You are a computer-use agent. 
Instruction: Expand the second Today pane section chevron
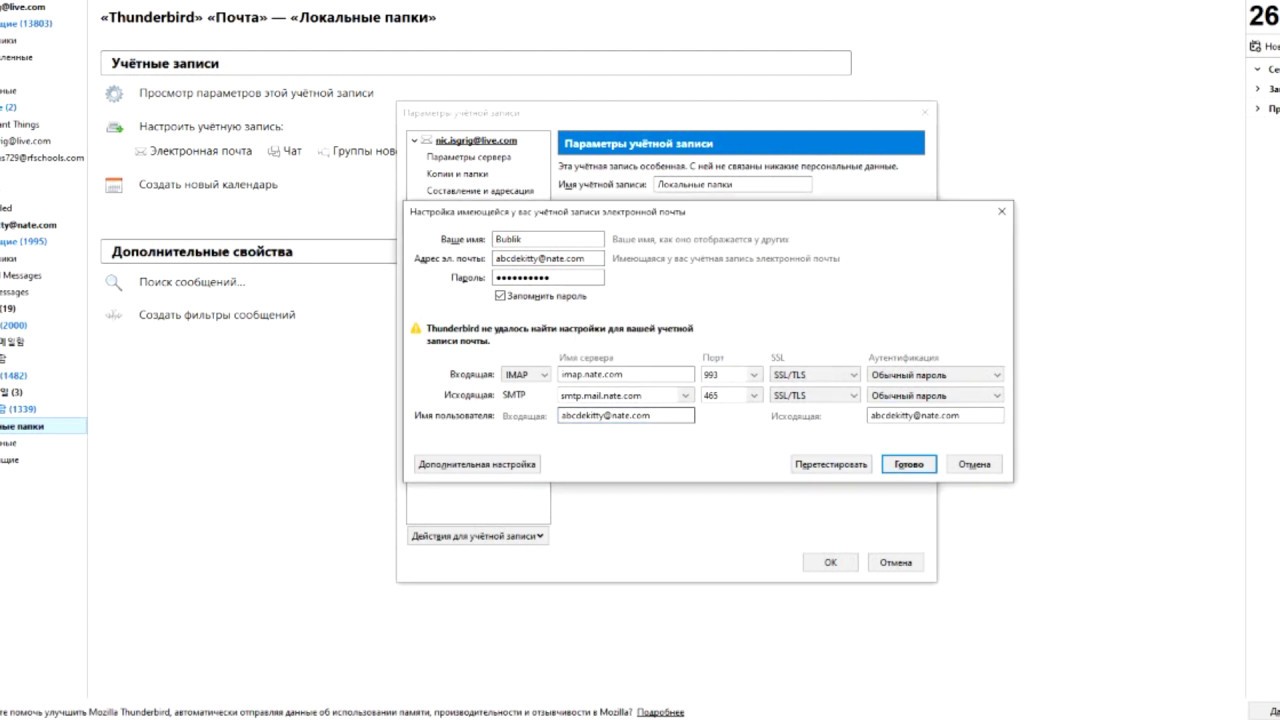1259,89
